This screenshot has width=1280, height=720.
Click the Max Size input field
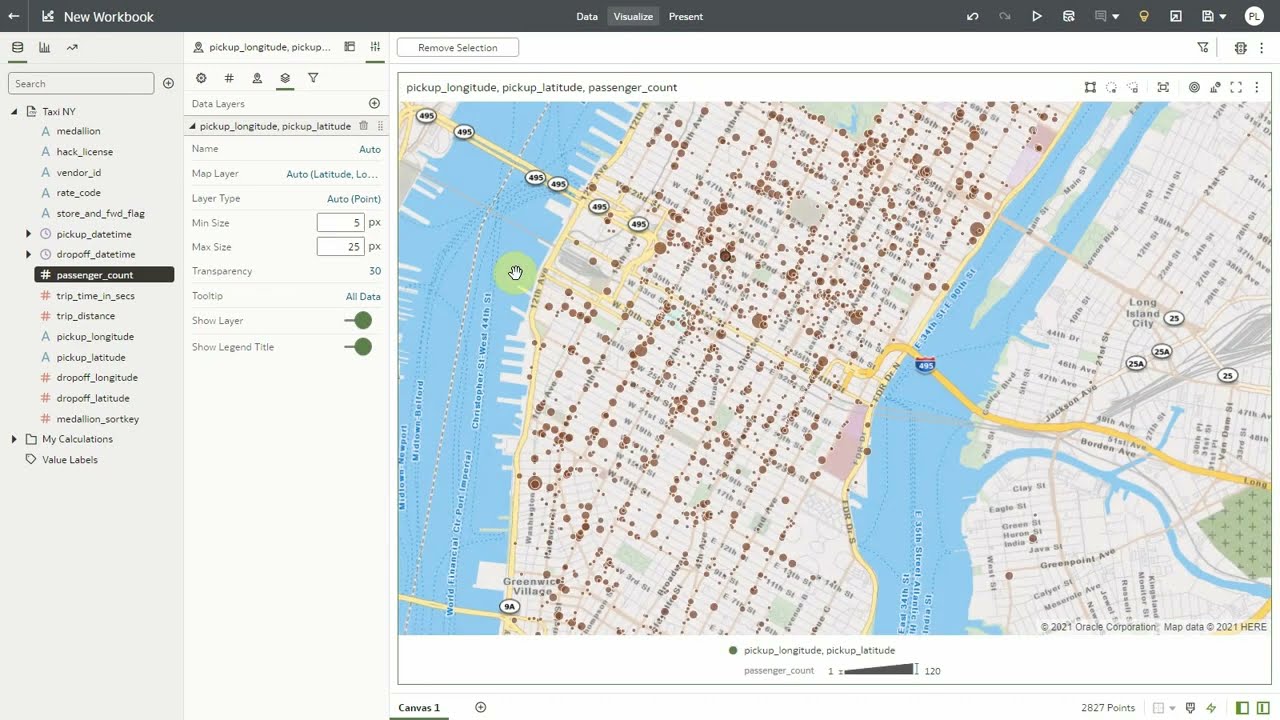[340, 247]
